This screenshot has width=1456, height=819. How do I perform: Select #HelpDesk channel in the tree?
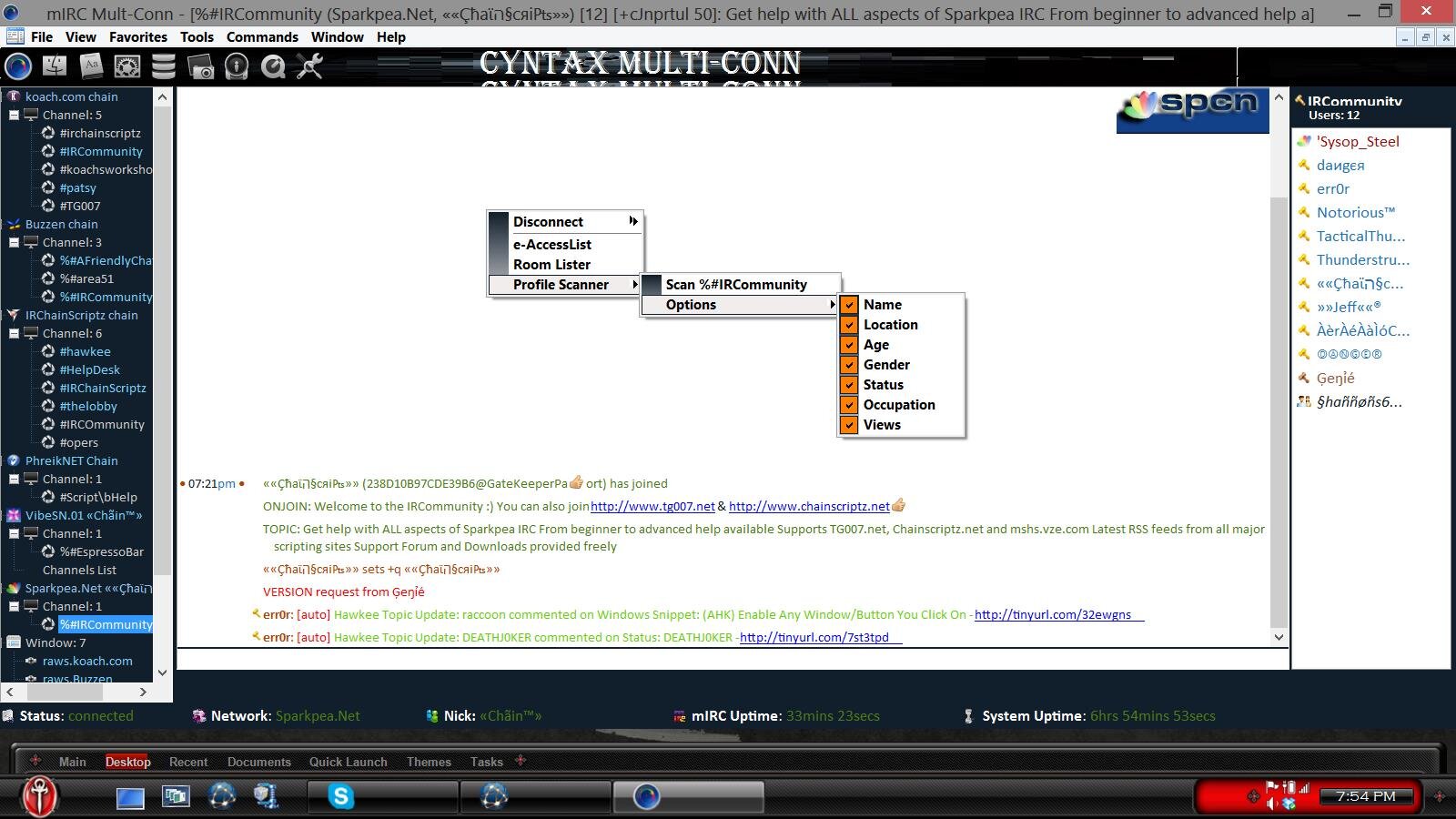[x=89, y=370]
